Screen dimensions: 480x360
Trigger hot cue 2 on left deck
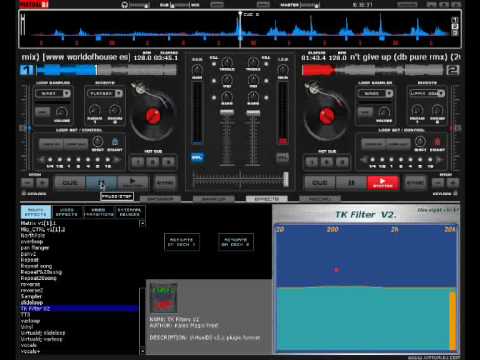coord(153,162)
